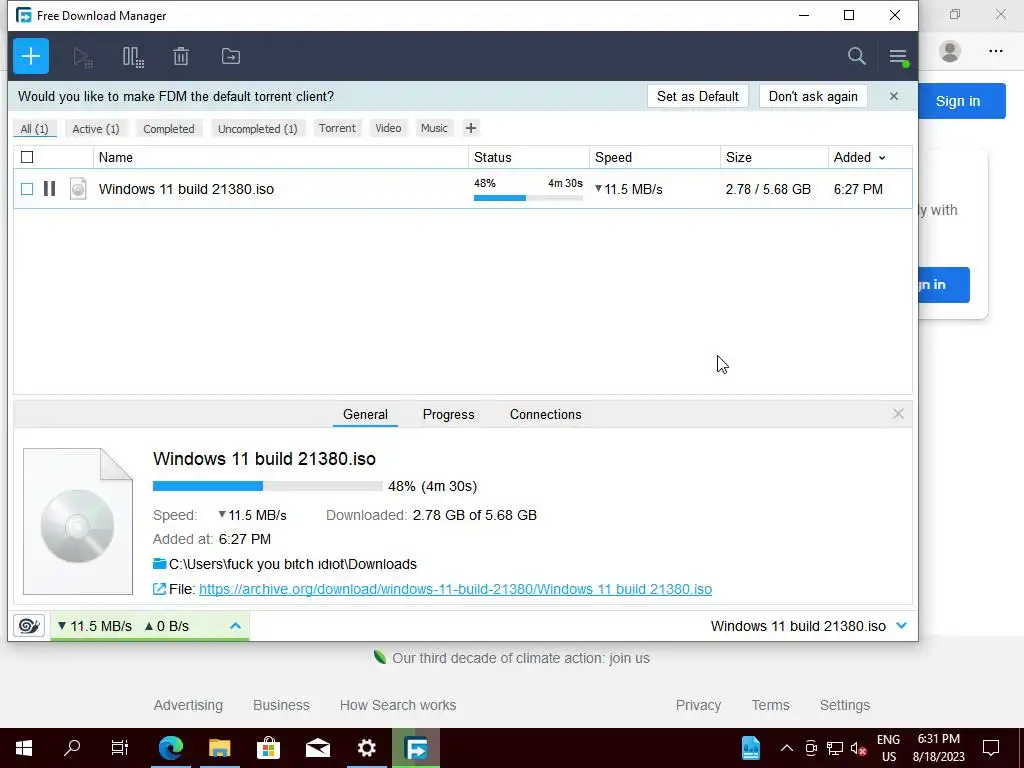Sort by the Speed column header
The width and height of the screenshot is (1024, 768).
click(x=655, y=157)
